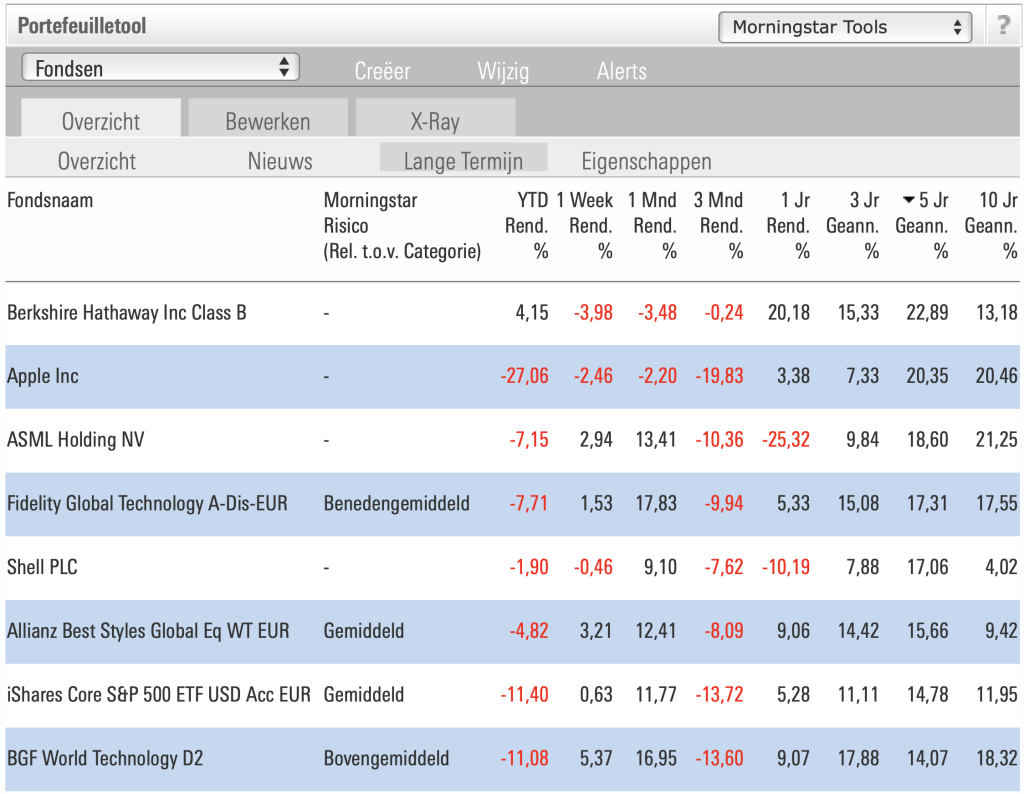Select the secondary Overzicht sub-tab

pos(97,161)
